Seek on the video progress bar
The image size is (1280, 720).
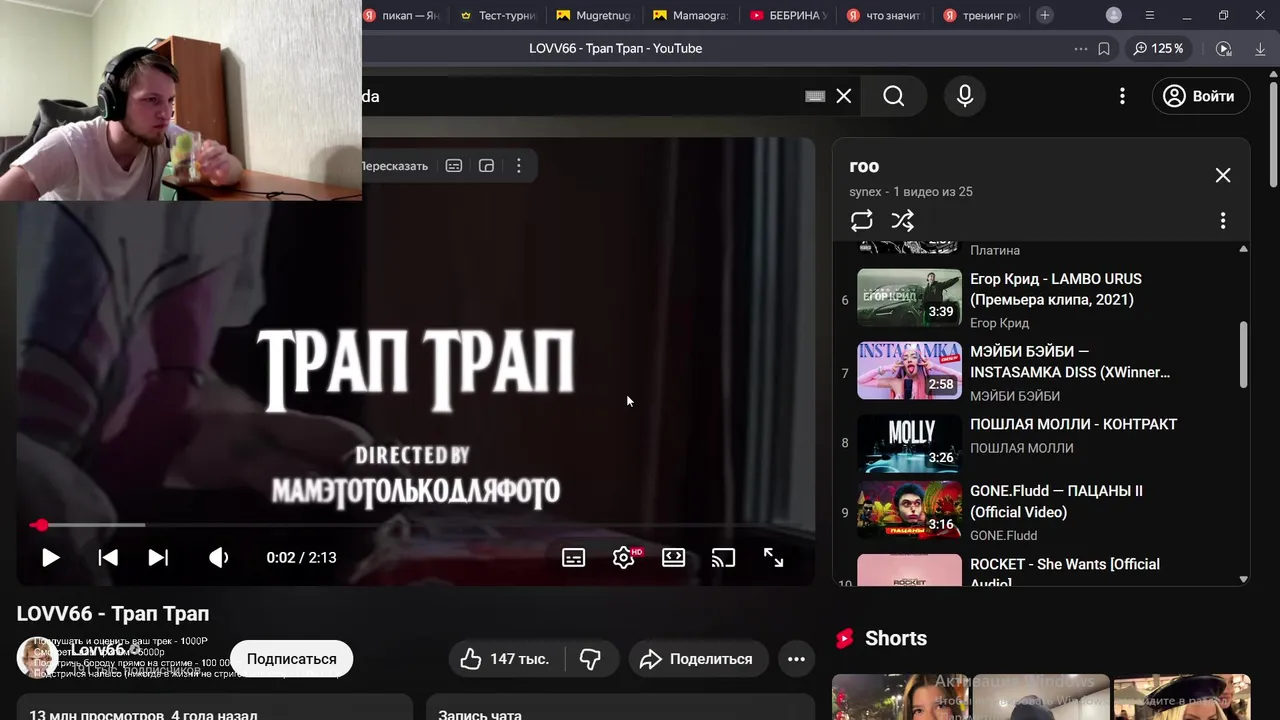[x=415, y=525]
